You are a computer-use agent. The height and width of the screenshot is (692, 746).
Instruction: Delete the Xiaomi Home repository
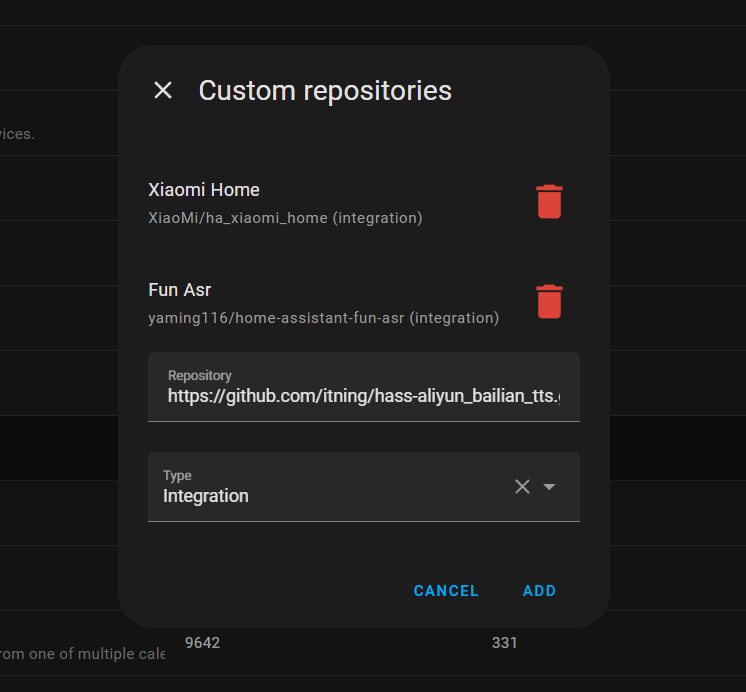coord(550,202)
